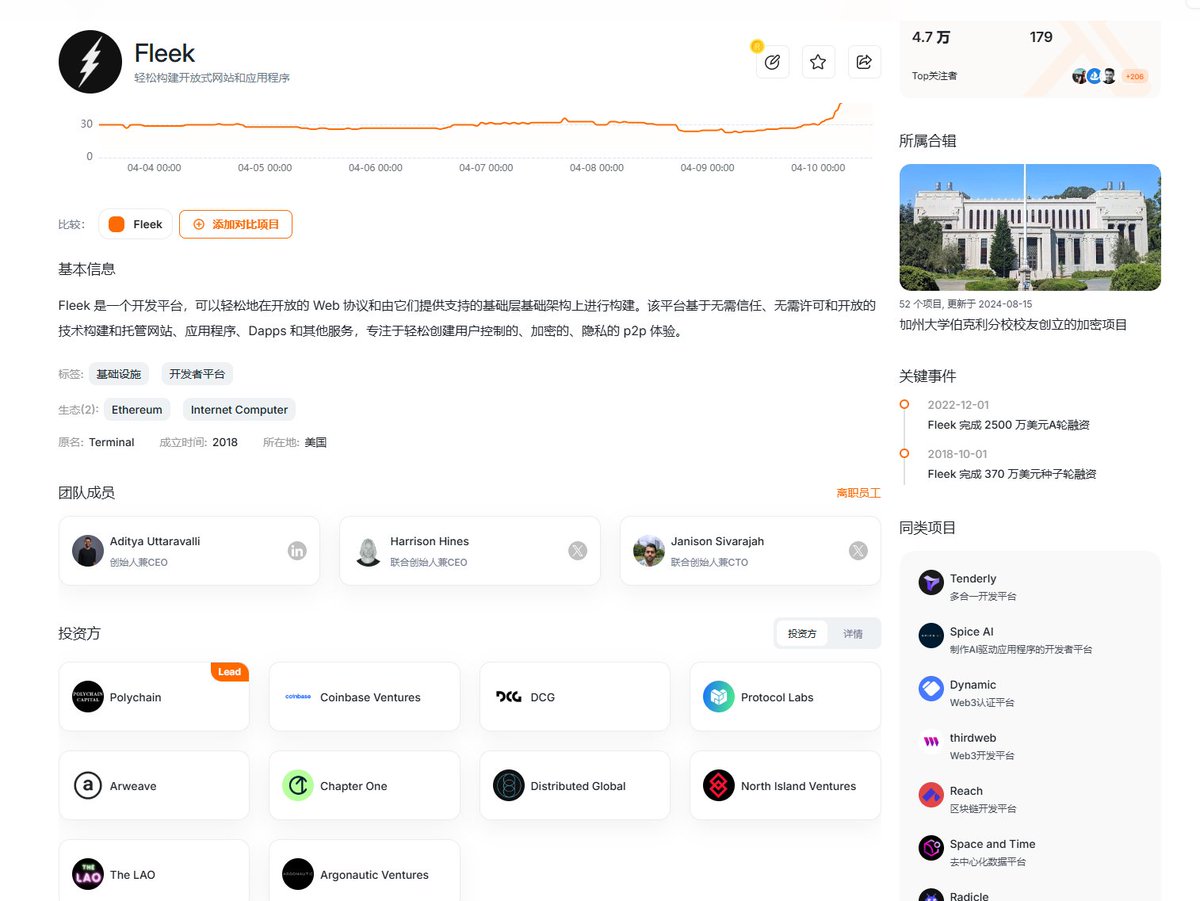
Task: Click 添加对比项目 button
Action: (236, 224)
